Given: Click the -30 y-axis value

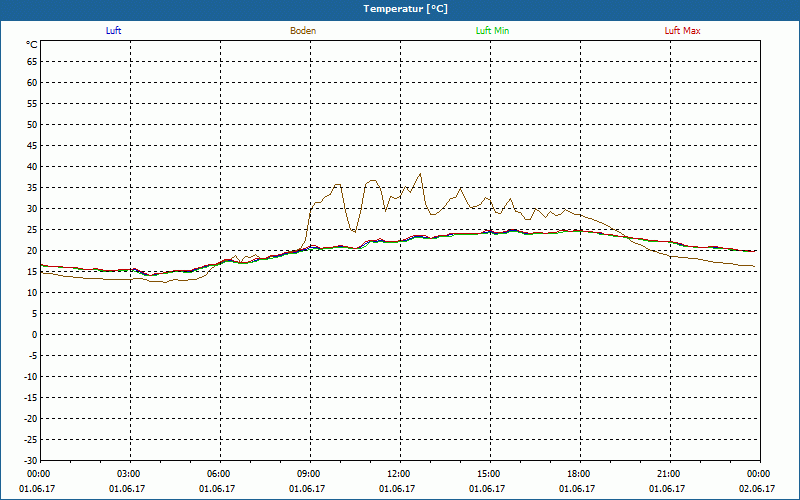Looking at the screenshot, I should point(31,460).
